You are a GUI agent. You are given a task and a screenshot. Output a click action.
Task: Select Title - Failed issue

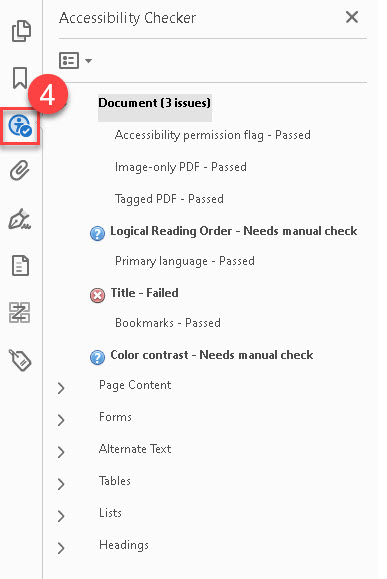(x=144, y=293)
